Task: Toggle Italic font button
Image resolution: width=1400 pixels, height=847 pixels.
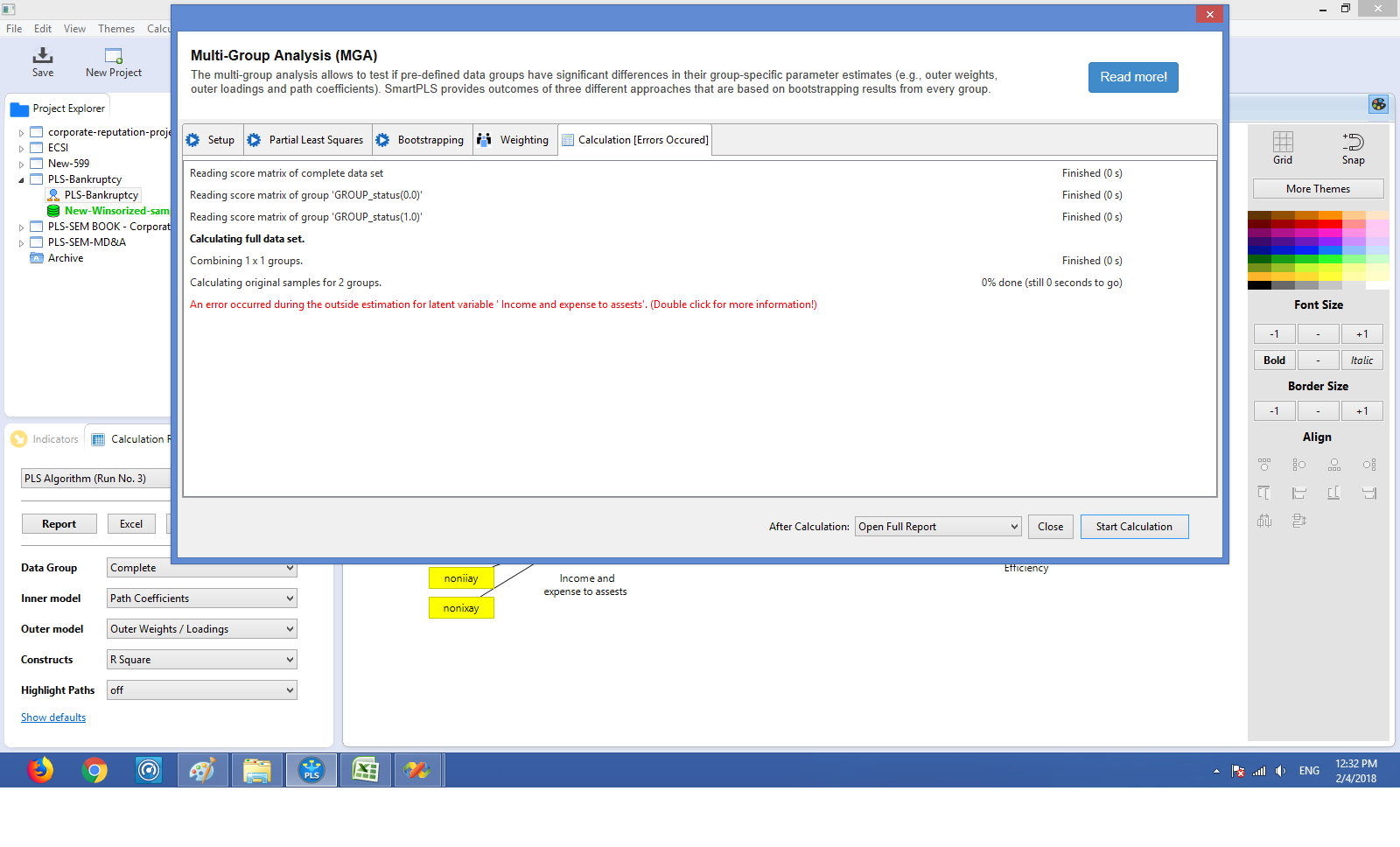Action: (1361, 360)
